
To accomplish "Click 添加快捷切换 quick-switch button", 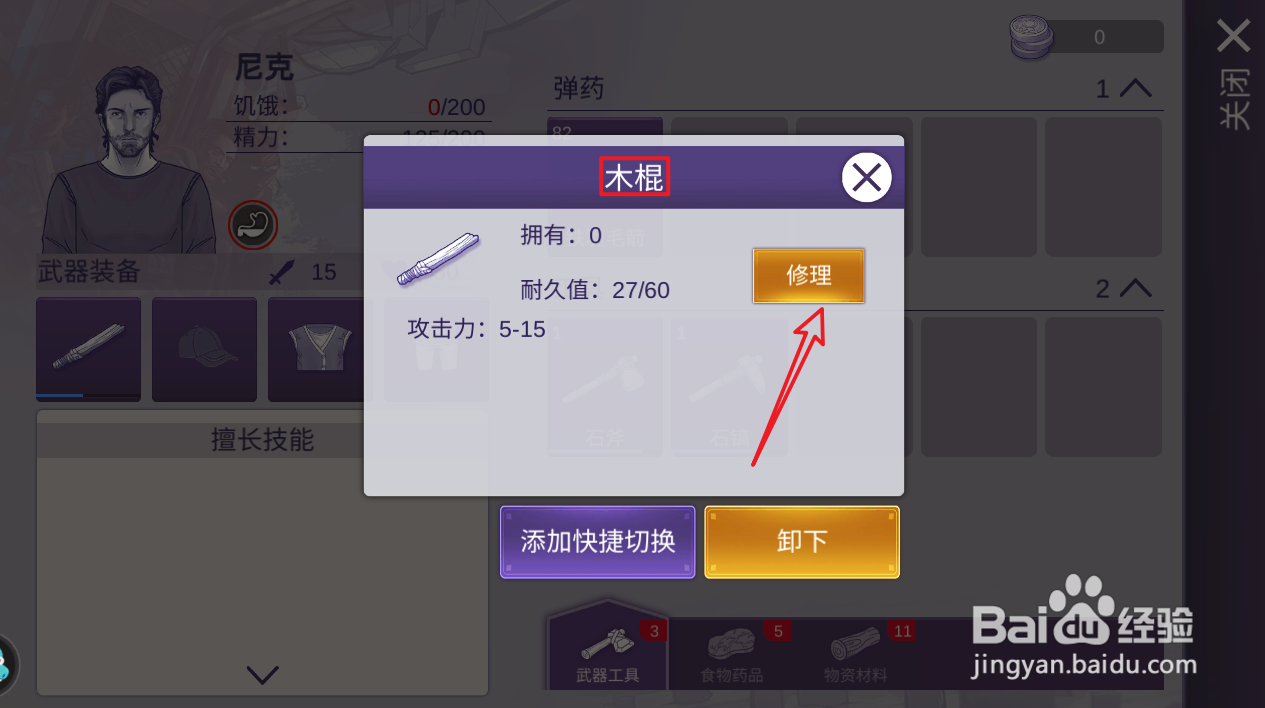I will coord(598,542).
